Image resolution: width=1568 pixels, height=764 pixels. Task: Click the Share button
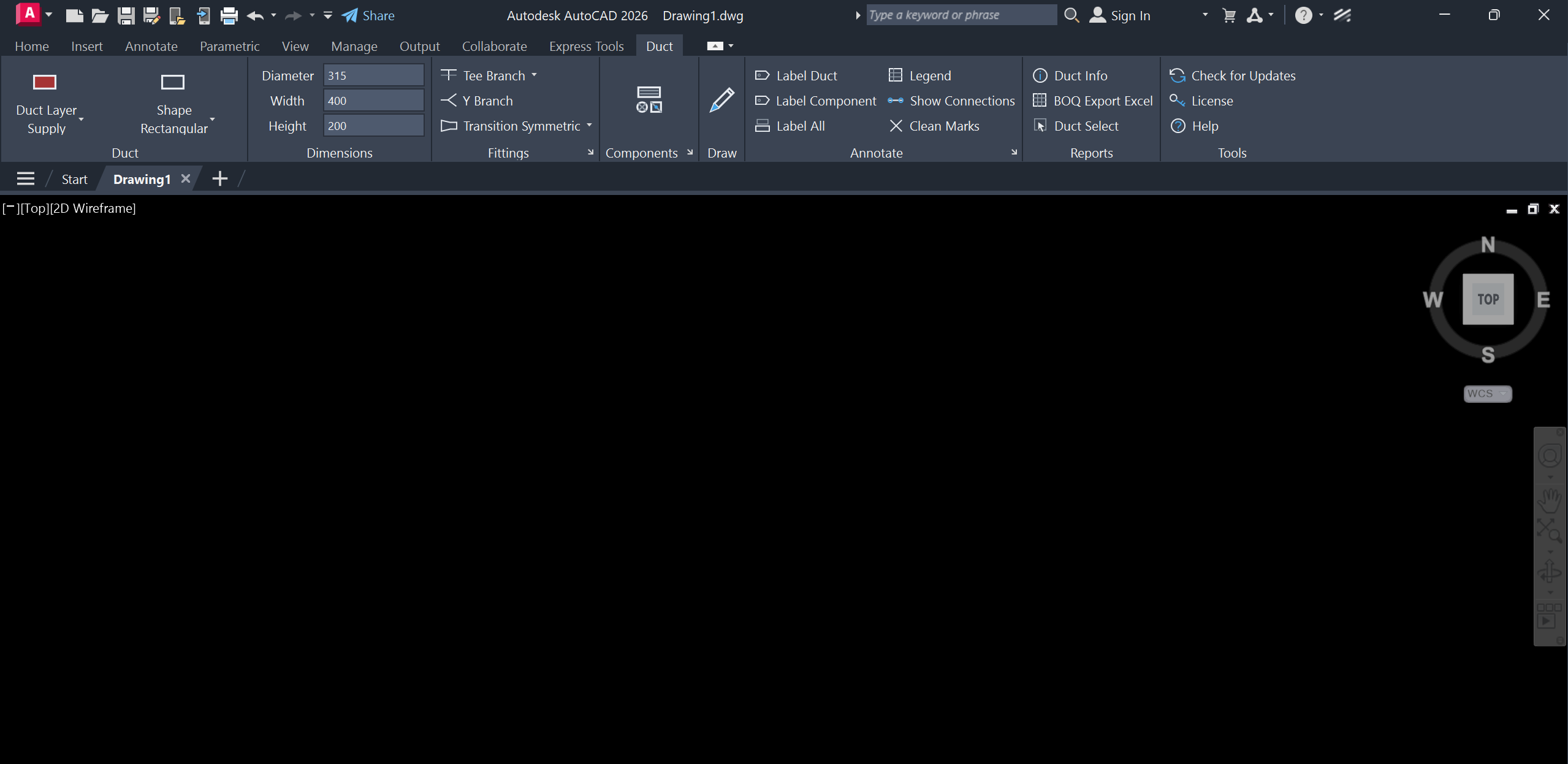[368, 15]
